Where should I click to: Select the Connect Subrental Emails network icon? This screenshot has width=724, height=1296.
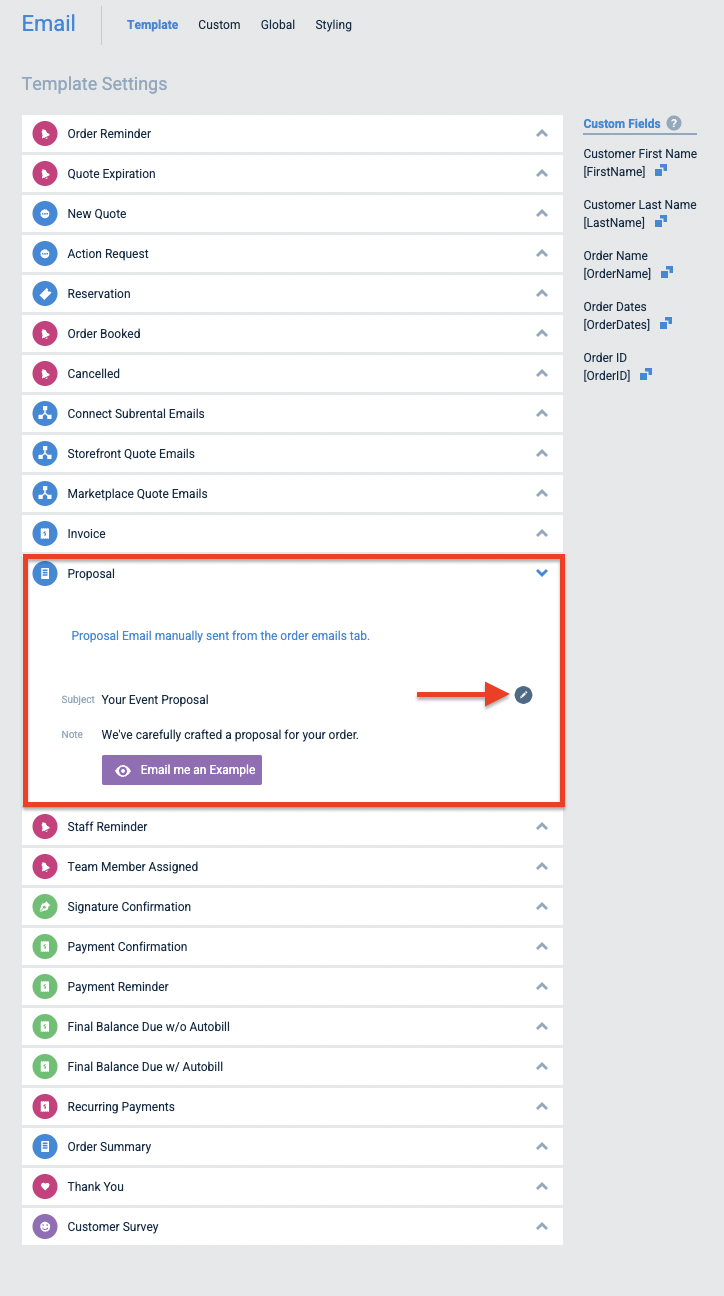(x=44, y=413)
